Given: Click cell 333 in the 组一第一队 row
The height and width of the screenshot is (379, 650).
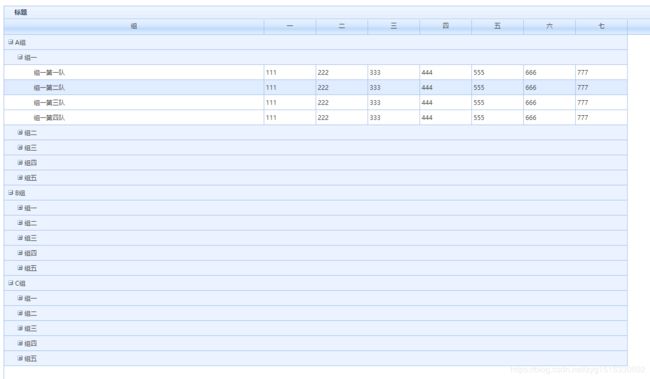Looking at the screenshot, I should [x=393, y=73].
